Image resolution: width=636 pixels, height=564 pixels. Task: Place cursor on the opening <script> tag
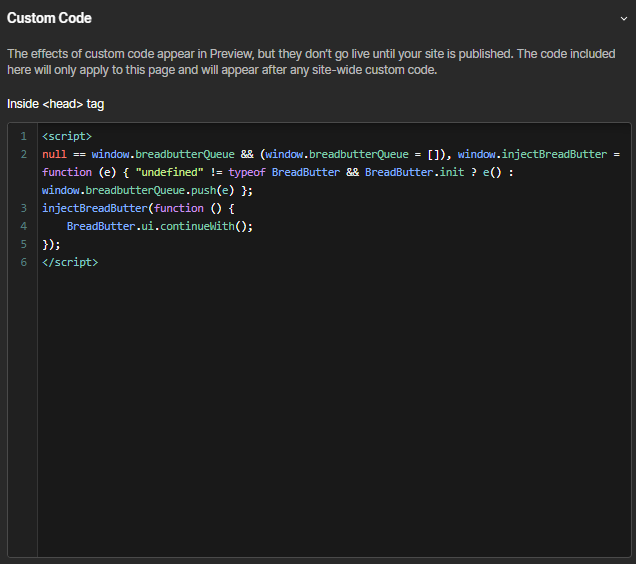(x=67, y=136)
